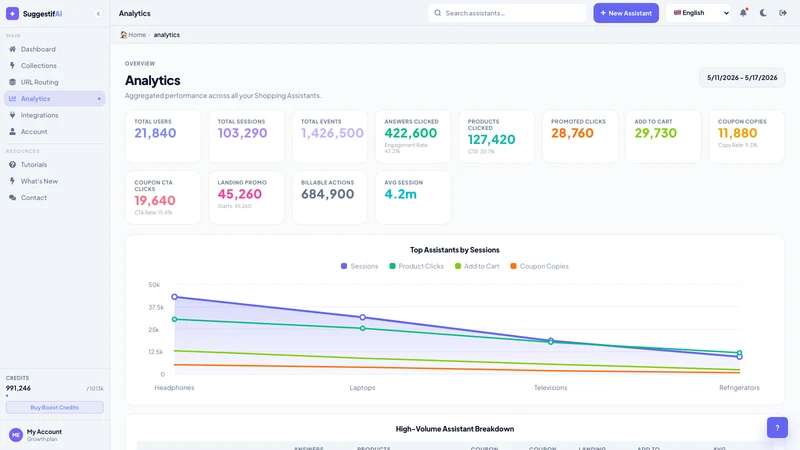
Task: Click the search magnifier icon
Action: [x=438, y=13]
